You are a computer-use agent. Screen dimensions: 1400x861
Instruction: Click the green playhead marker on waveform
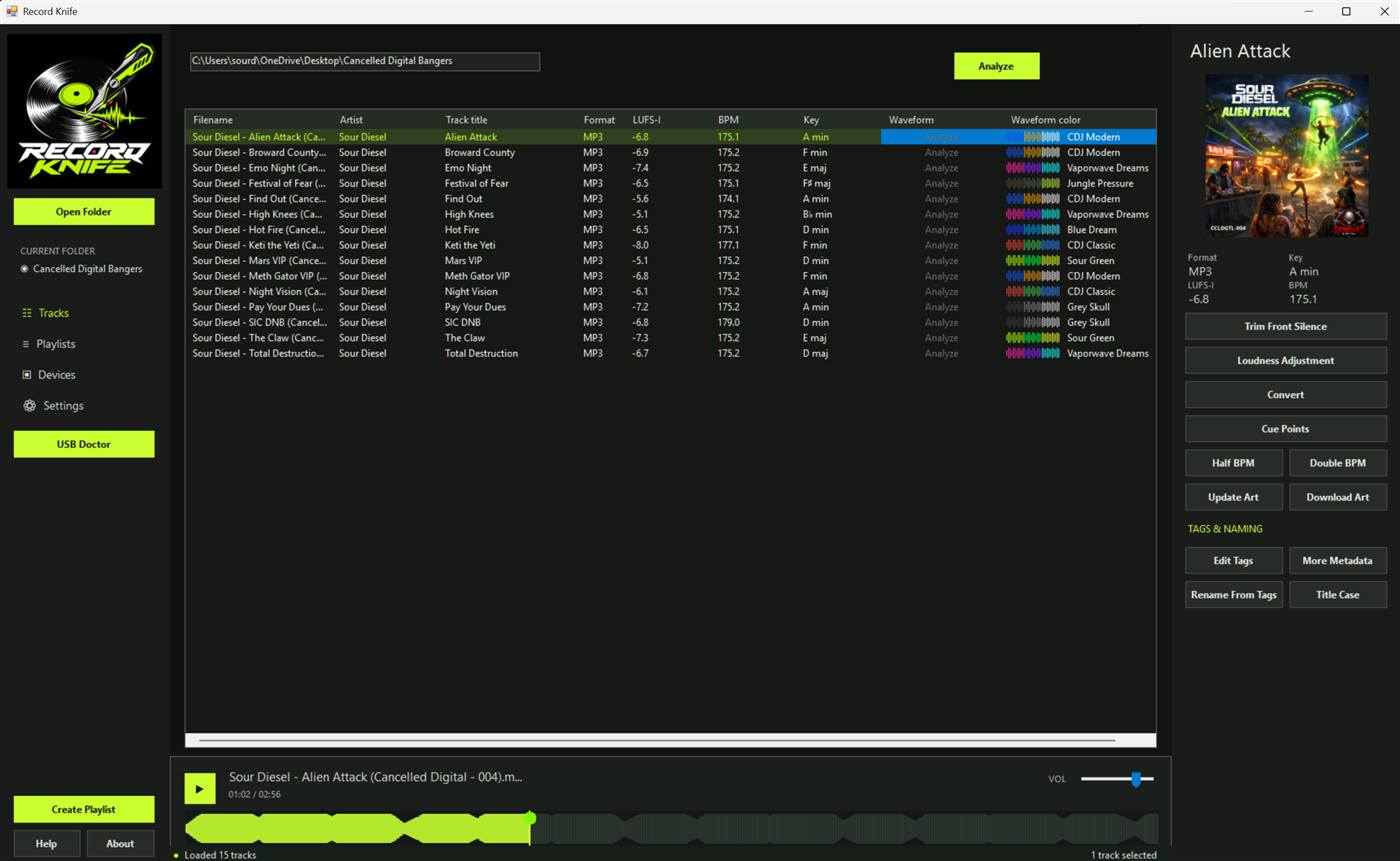pos(530,819)
